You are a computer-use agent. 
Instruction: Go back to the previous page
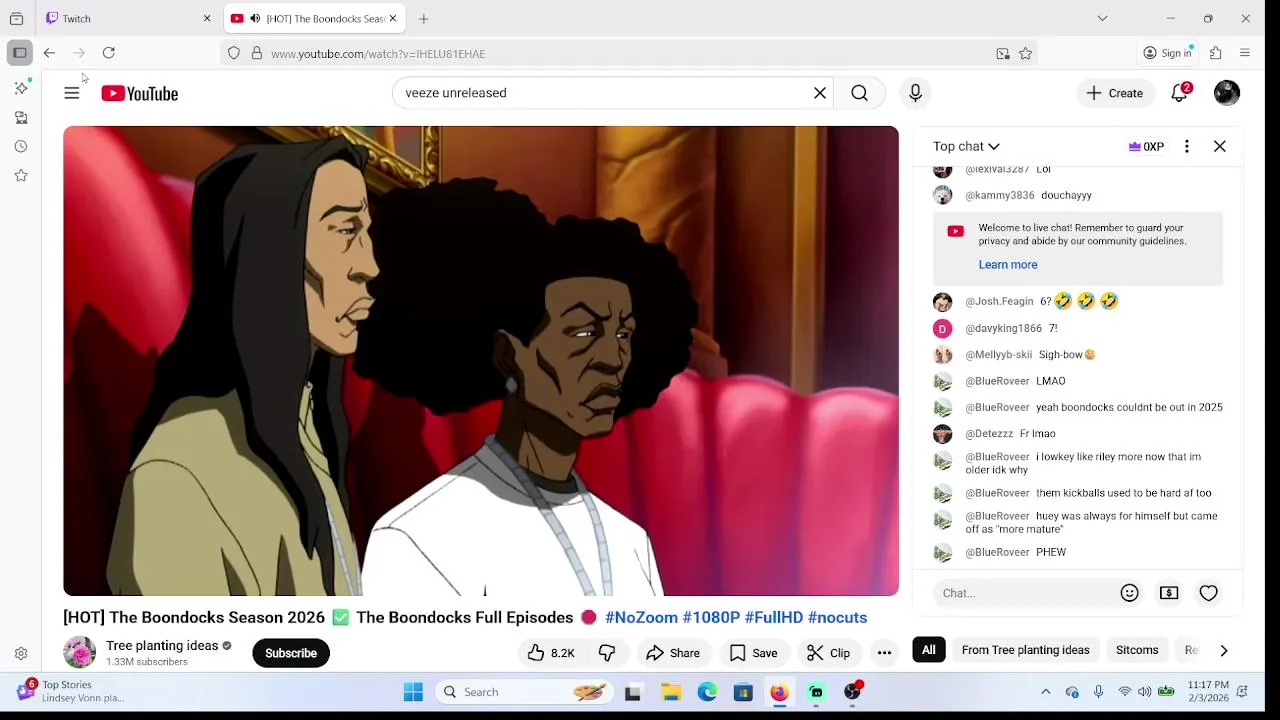(49, 53)
